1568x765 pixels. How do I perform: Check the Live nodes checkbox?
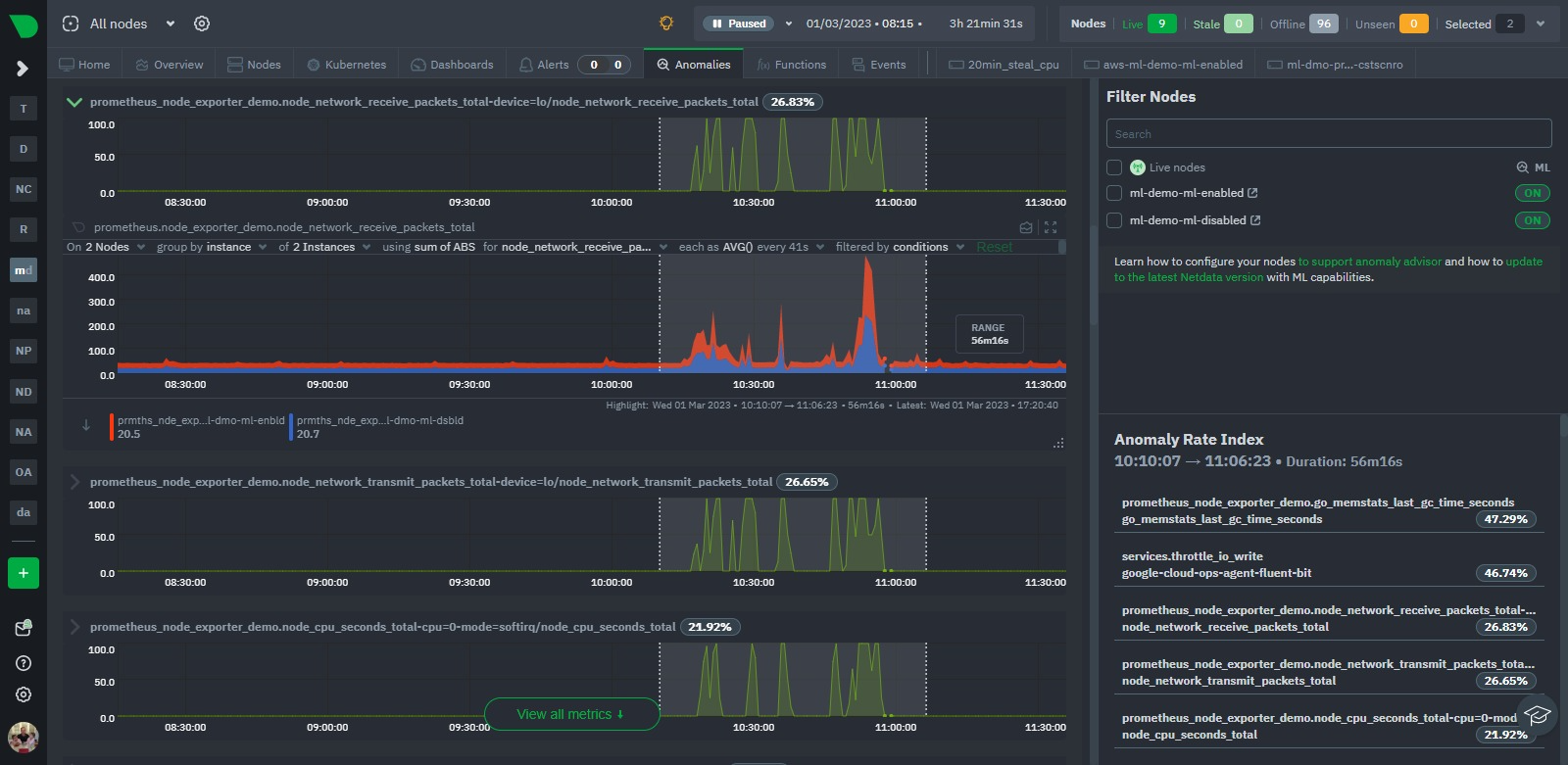[1114, 167]
